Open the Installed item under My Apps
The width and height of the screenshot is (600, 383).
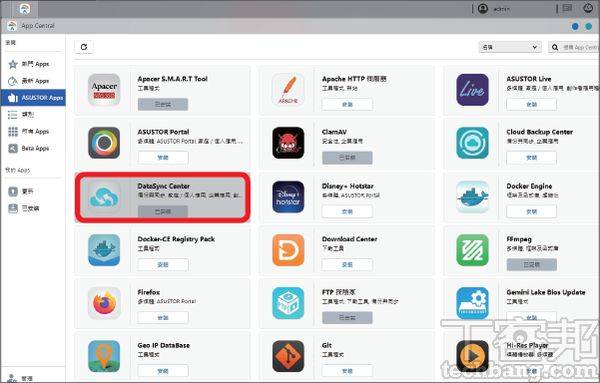click(x=33, y=208)
